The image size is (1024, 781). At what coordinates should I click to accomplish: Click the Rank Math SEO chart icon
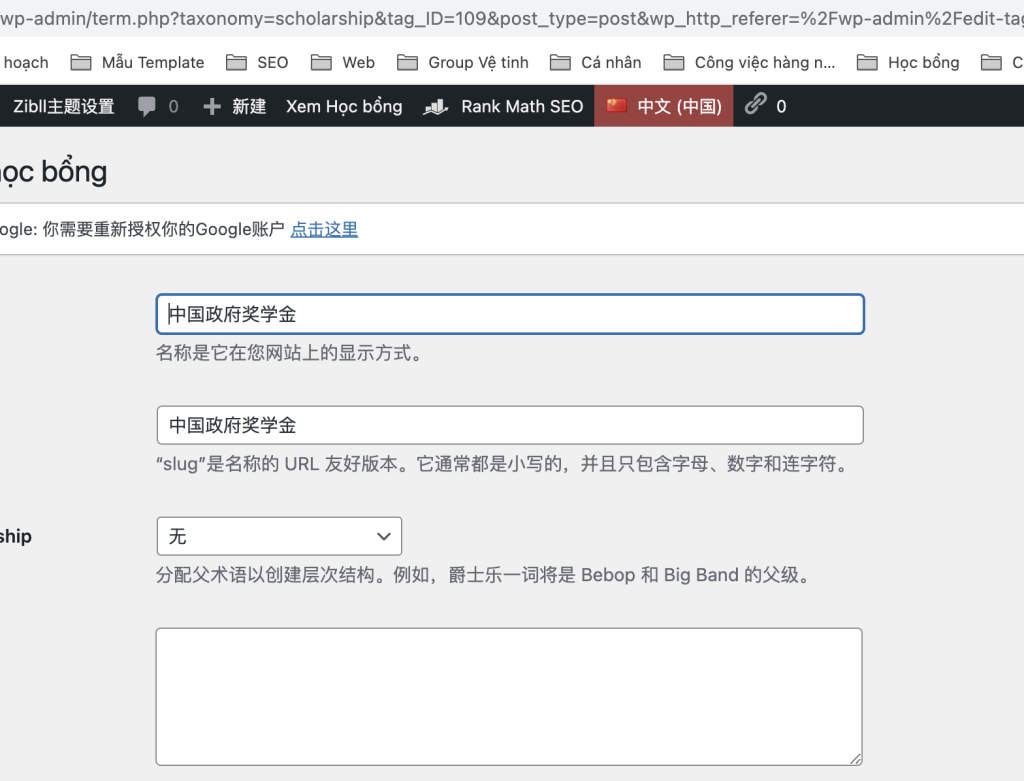(436, 106)
